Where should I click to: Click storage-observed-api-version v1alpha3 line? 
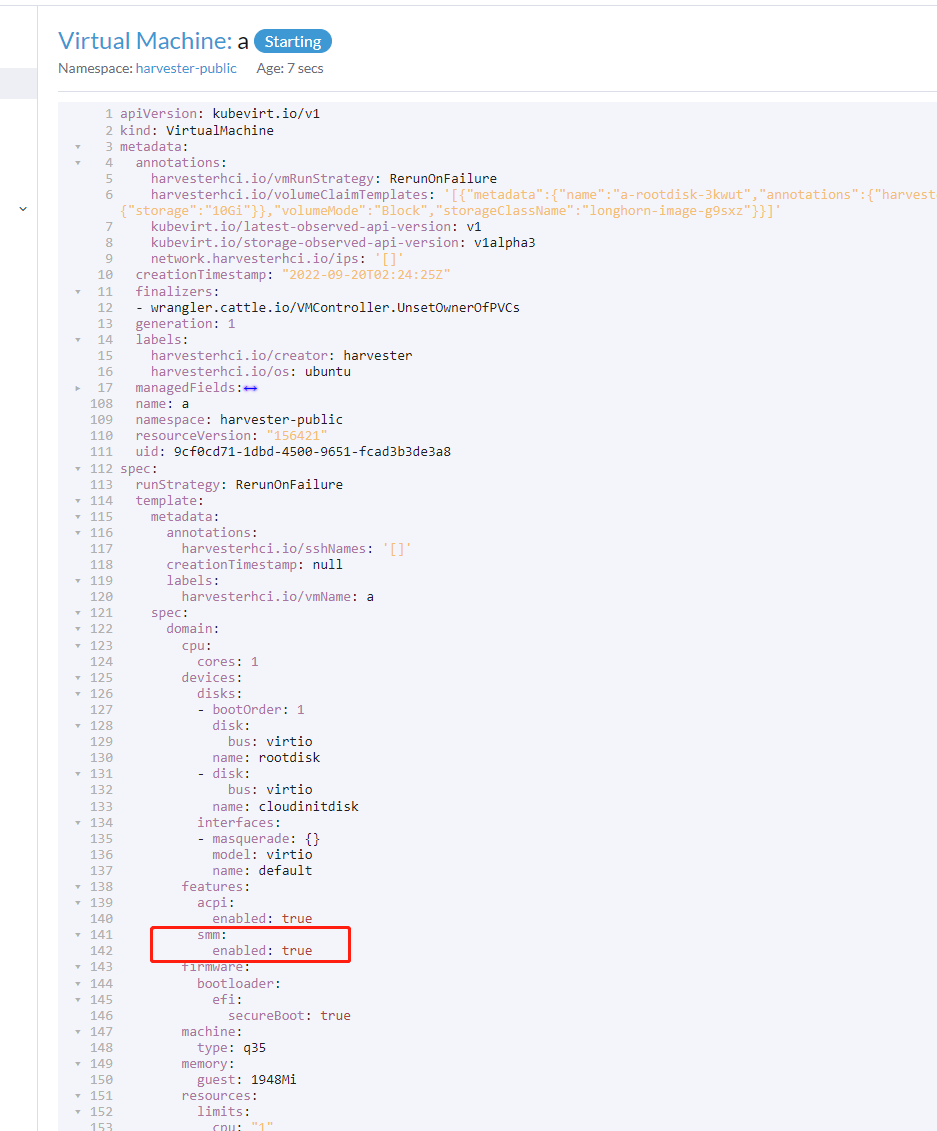343,242
